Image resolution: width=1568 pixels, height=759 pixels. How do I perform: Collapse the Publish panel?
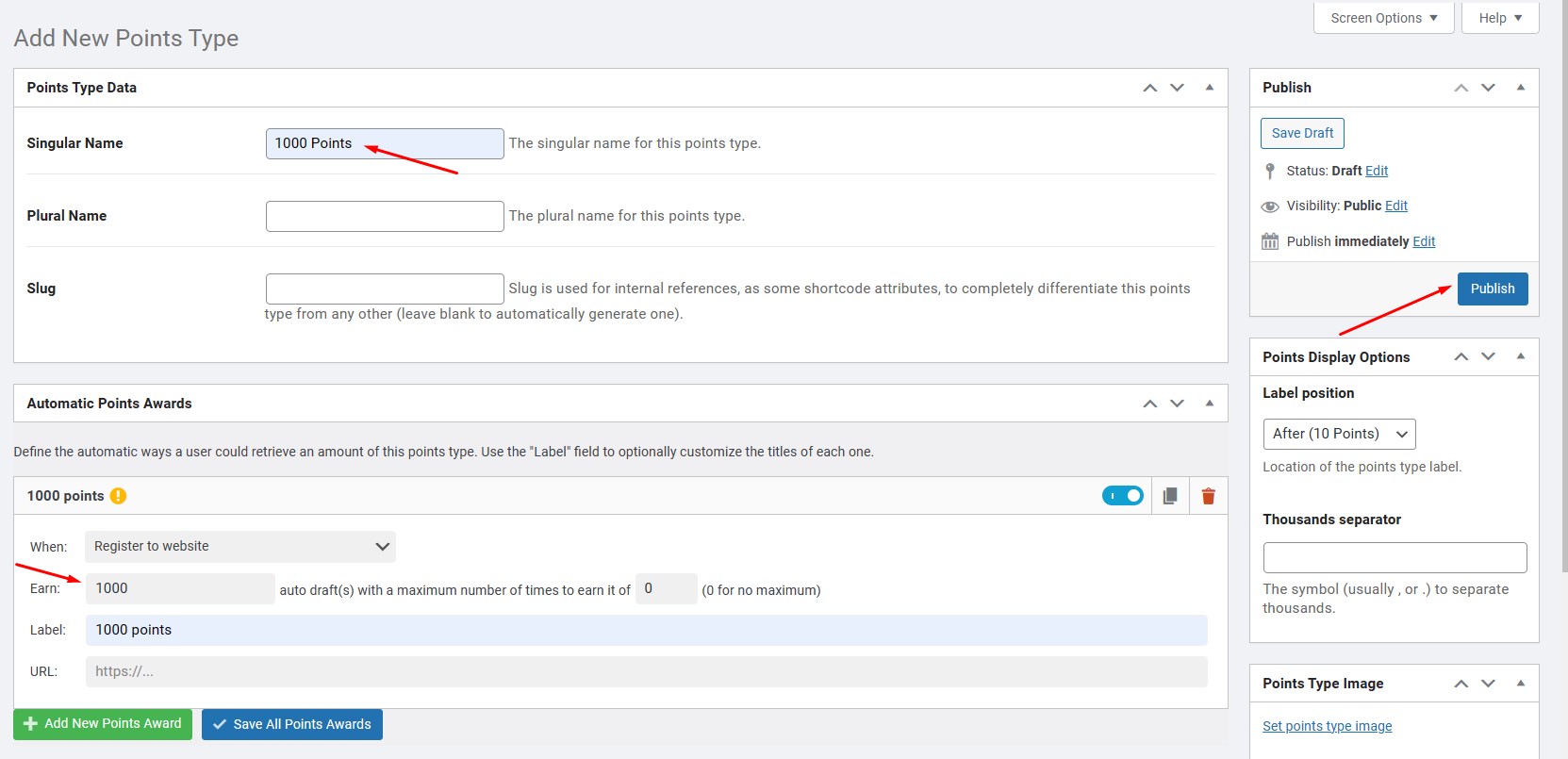[x=1520, y=88]
